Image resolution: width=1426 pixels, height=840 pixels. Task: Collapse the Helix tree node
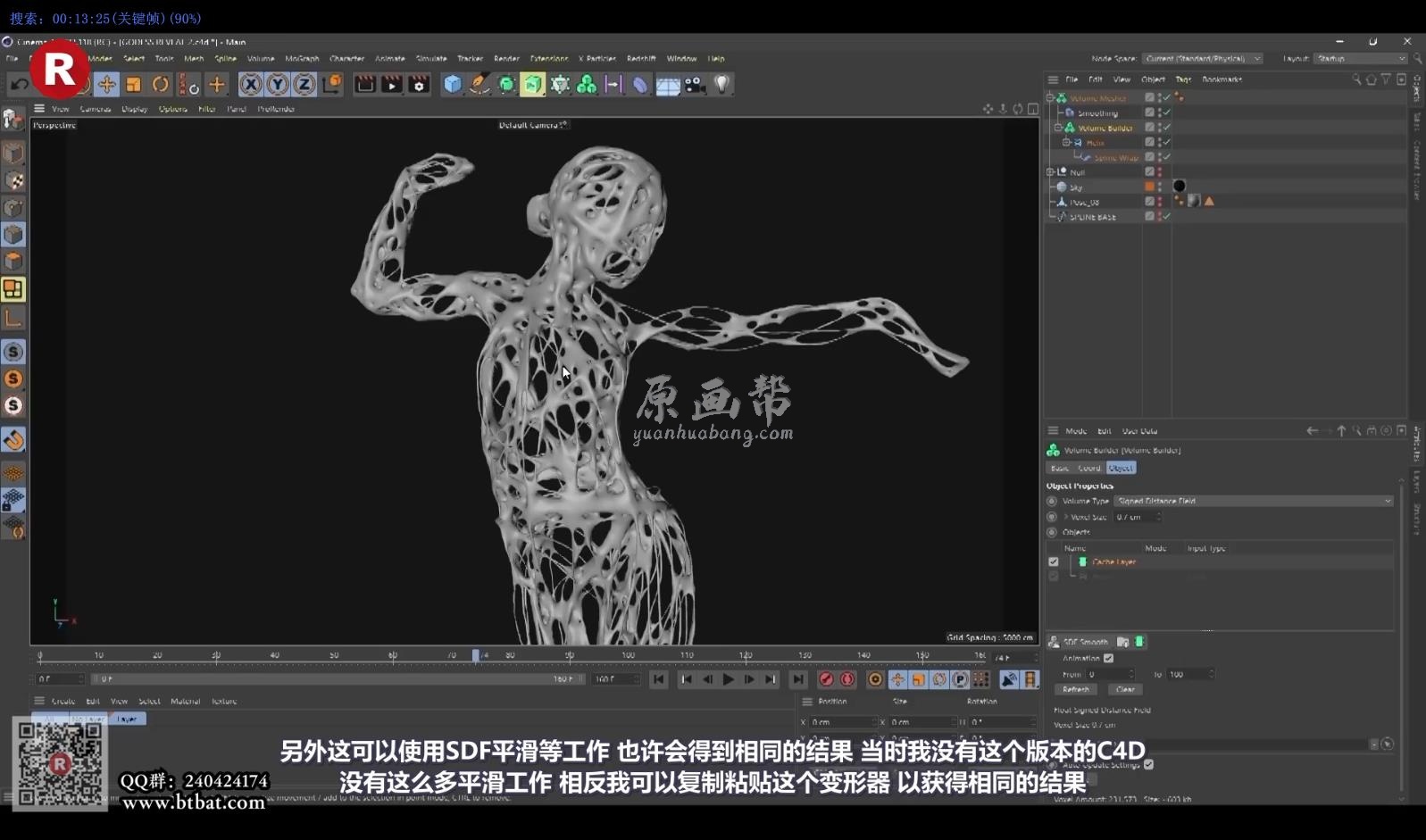[x=1066, y=143]
